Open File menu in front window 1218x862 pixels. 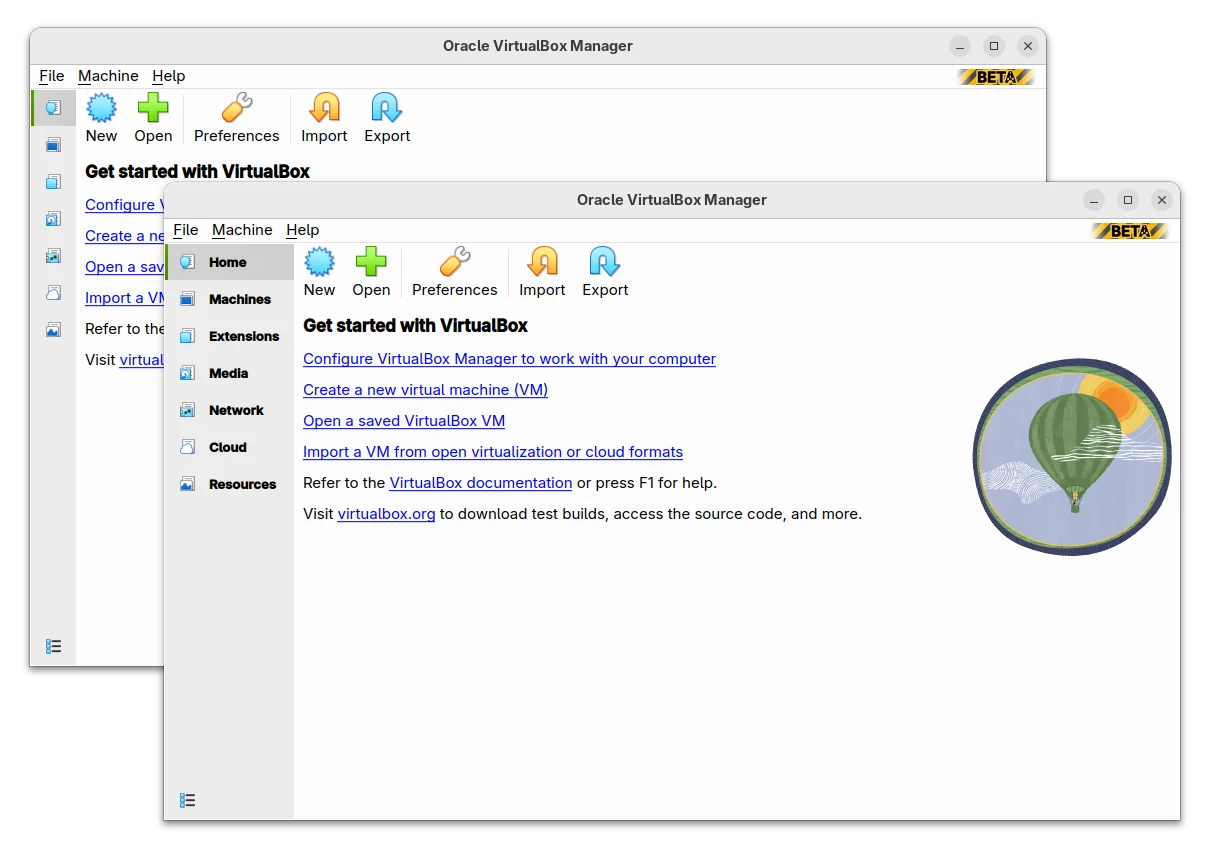click(x=186, y=230)
